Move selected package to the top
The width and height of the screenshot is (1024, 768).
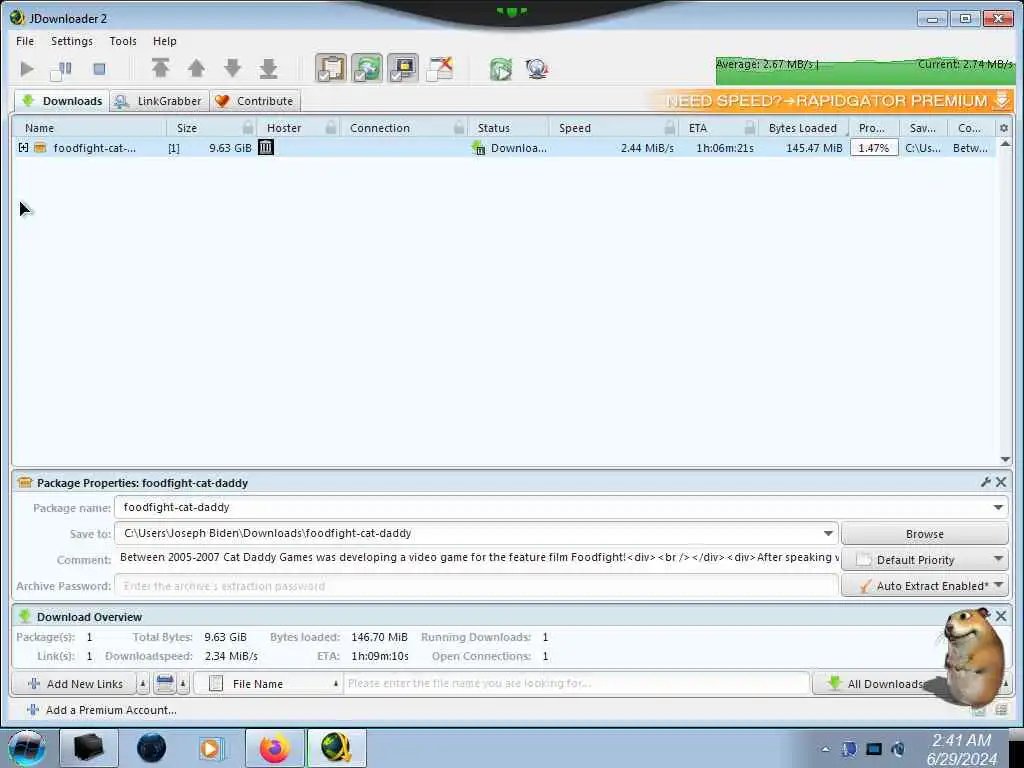161,68
